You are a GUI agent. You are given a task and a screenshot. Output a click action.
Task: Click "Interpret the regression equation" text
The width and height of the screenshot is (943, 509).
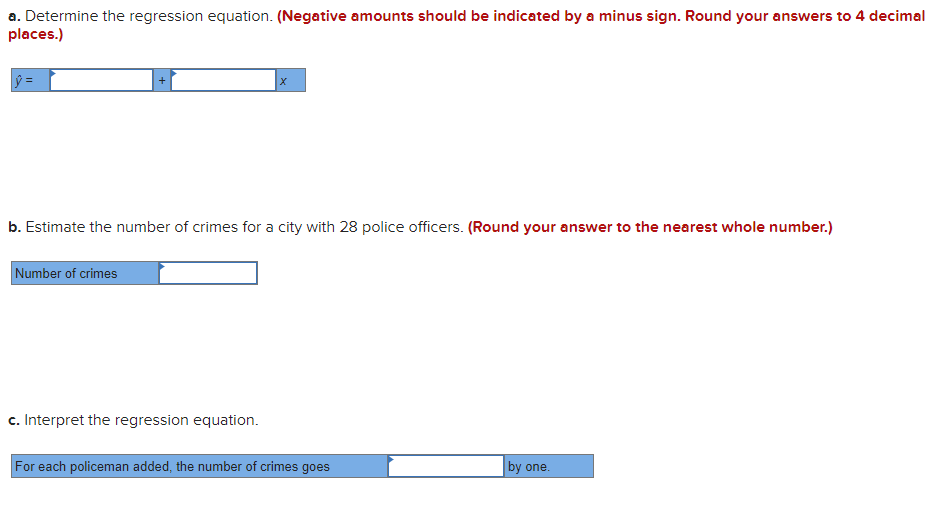pyautogui.click(x=141, y=420)
